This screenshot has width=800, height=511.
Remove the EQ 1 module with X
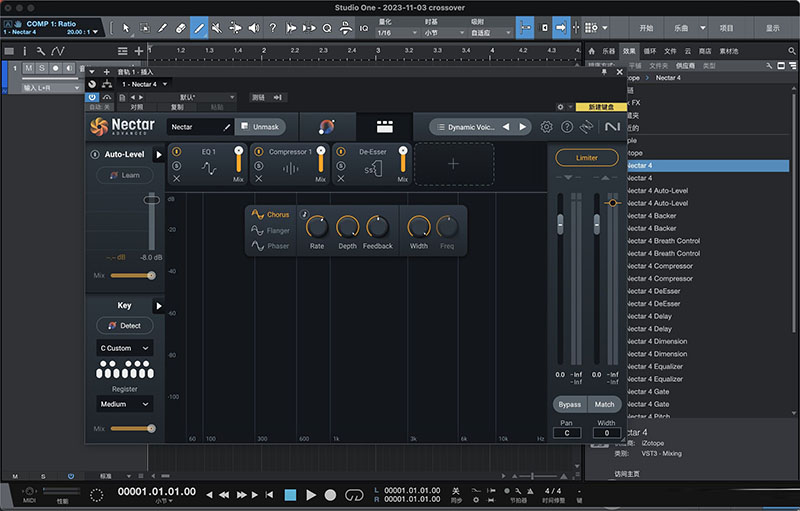click(x=177, y=178)
